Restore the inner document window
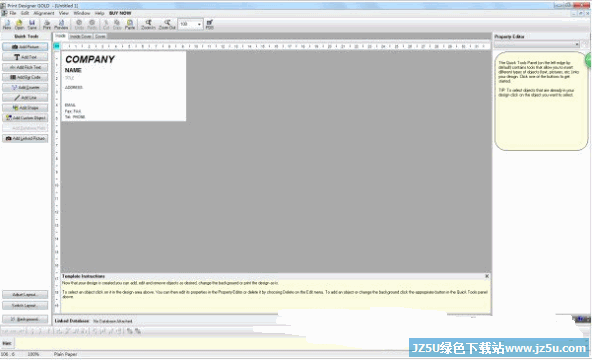This screenshot has width=592, height=360. pos(581,13)
